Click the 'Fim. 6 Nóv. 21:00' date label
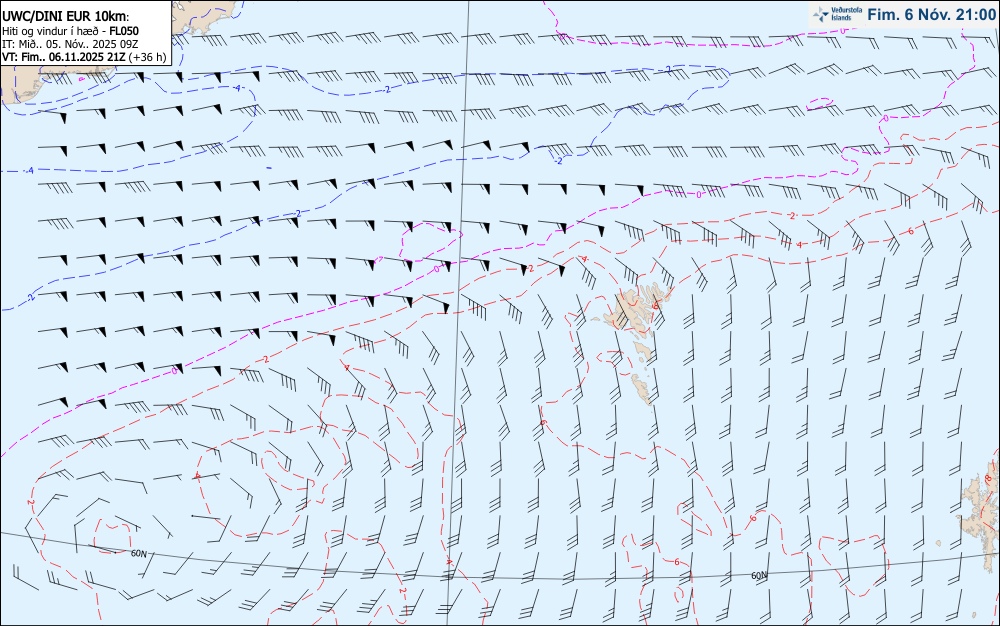The image size is (1000, 626). pos(932,15)
